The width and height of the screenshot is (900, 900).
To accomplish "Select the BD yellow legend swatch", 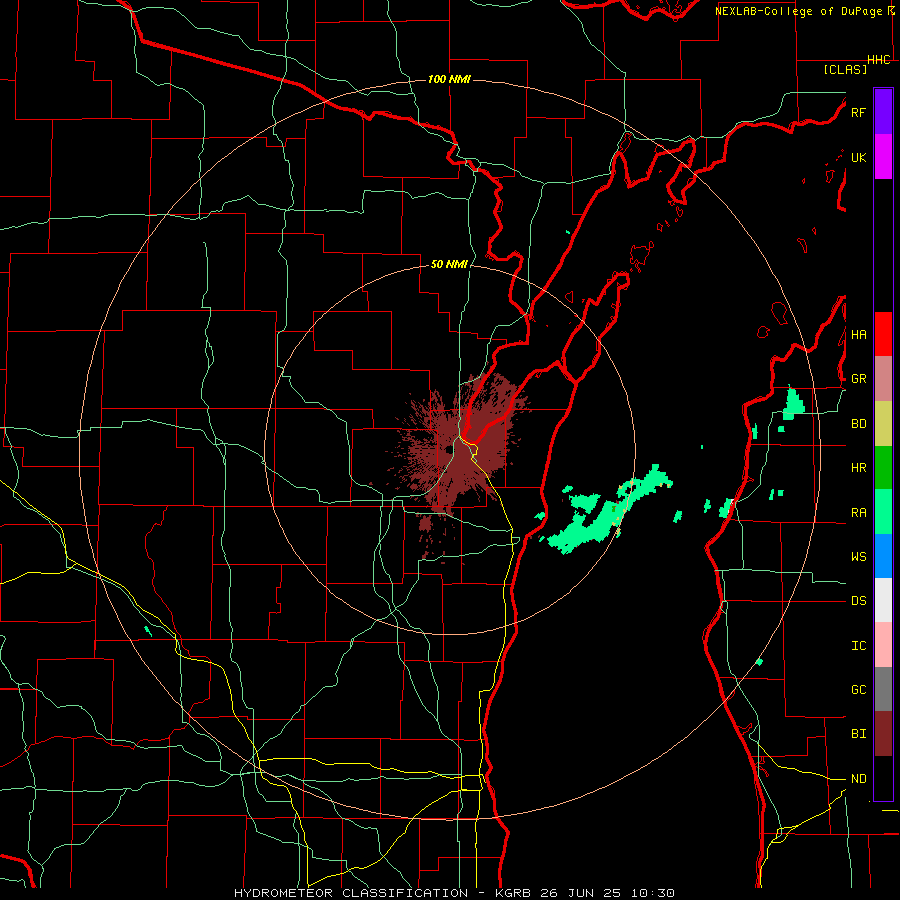I will (883, 424).
